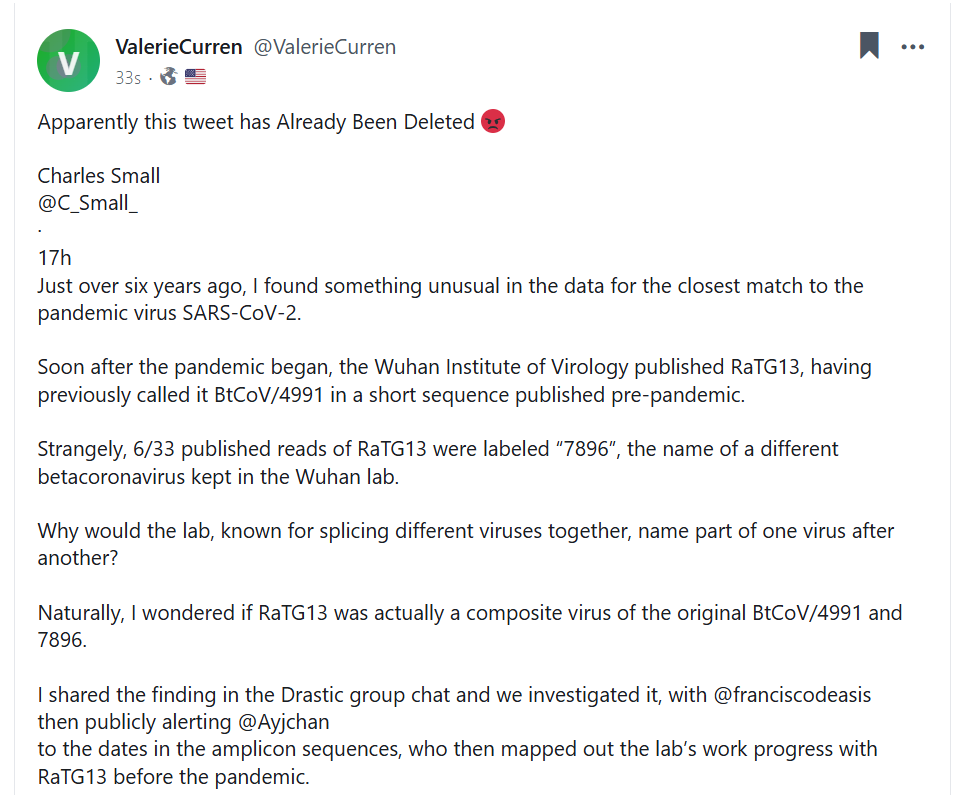Viewport: 959px width, 795px height.
Task: Open the @ValerieCurren handle link
Action: pyautogui.click(x=325, y=47)
